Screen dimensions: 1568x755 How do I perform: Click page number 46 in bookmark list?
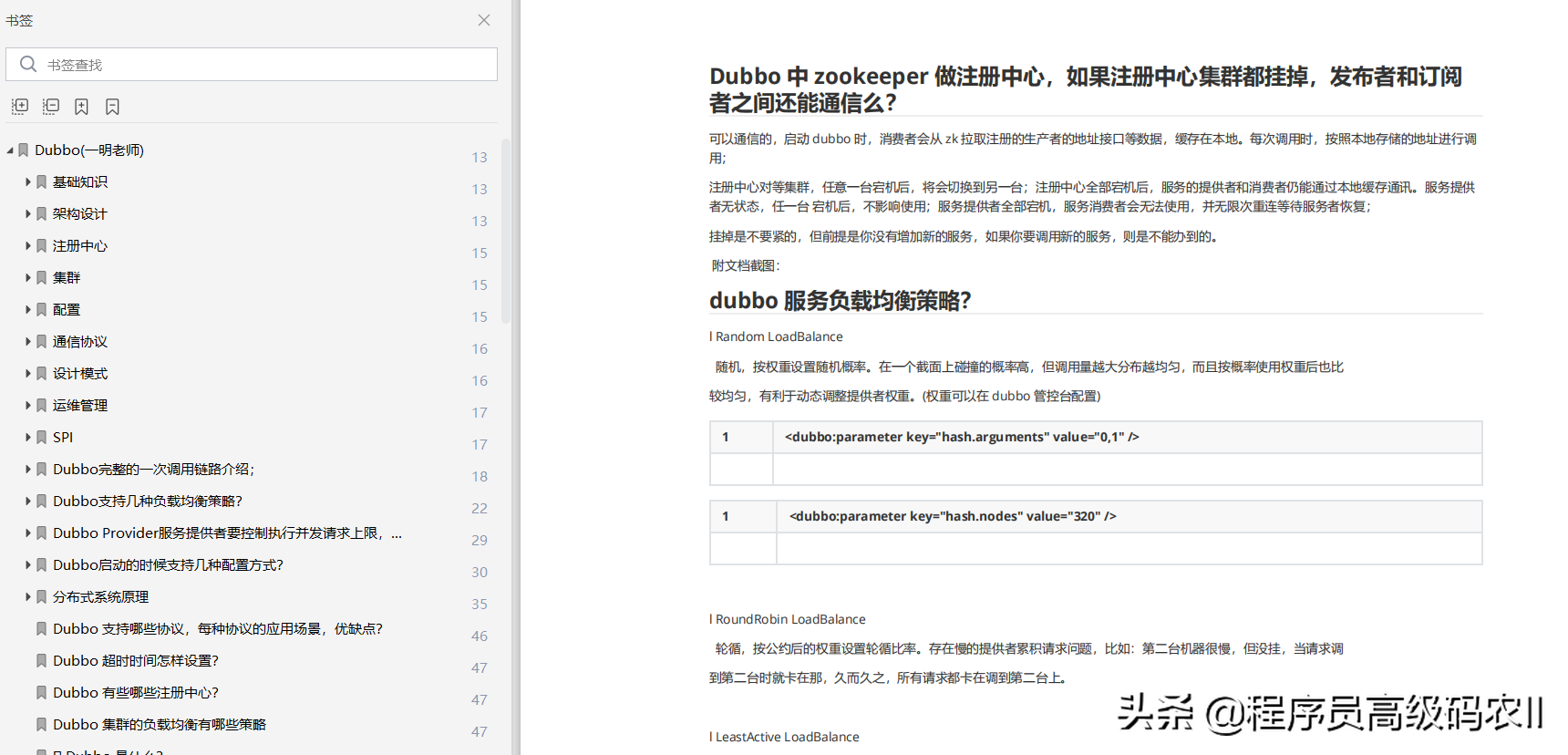480,636
